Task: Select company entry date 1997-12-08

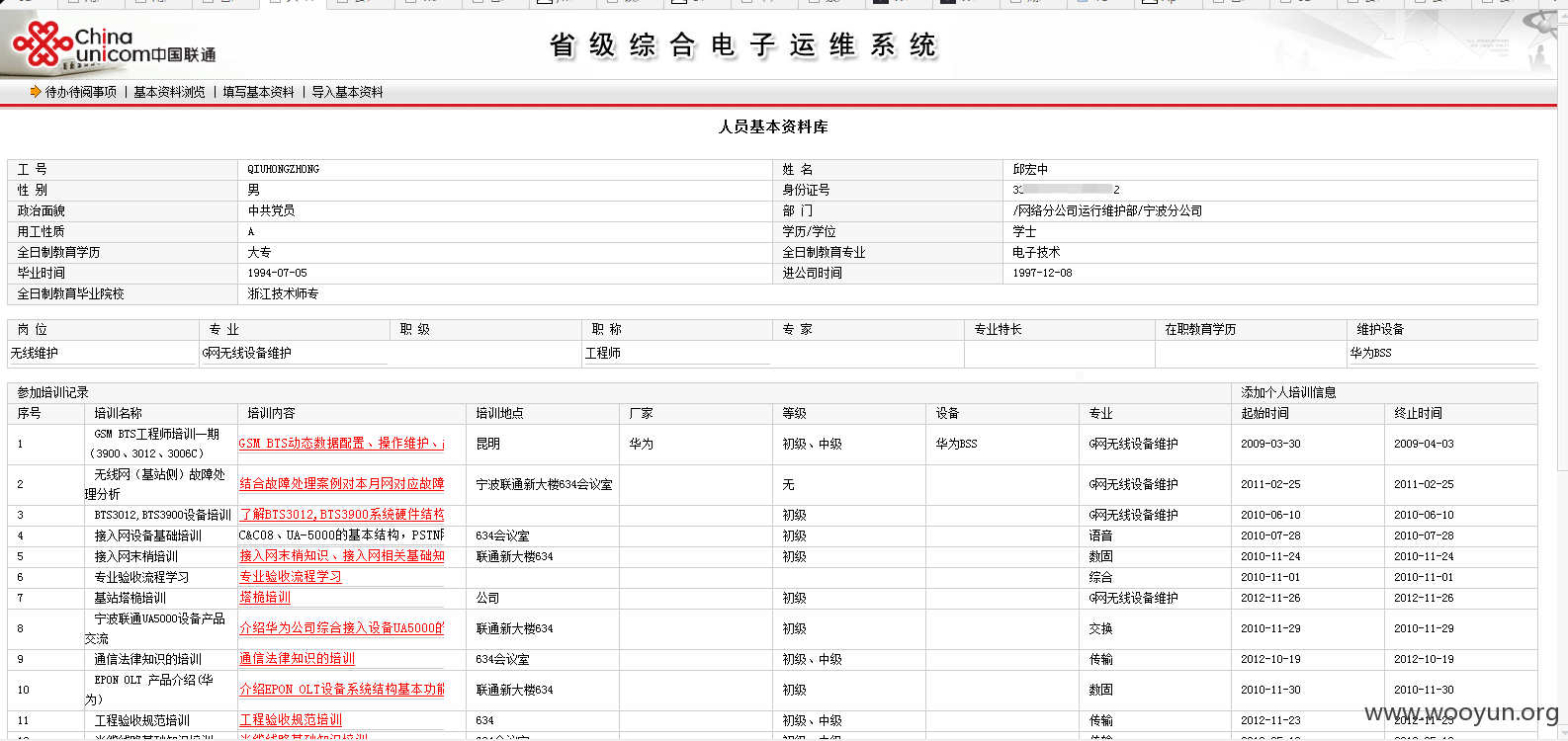Action: (1042, 273)
